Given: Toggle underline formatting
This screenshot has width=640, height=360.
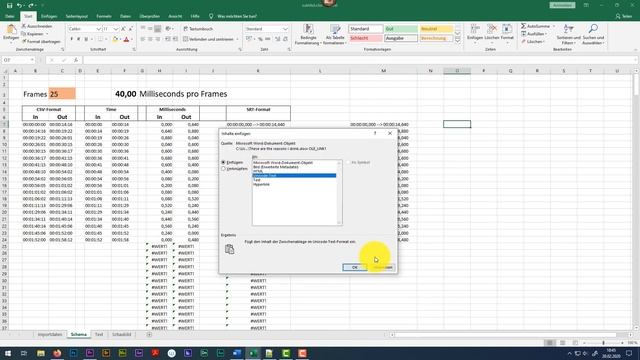Looking at the screenshot, I should coord(86,39).
